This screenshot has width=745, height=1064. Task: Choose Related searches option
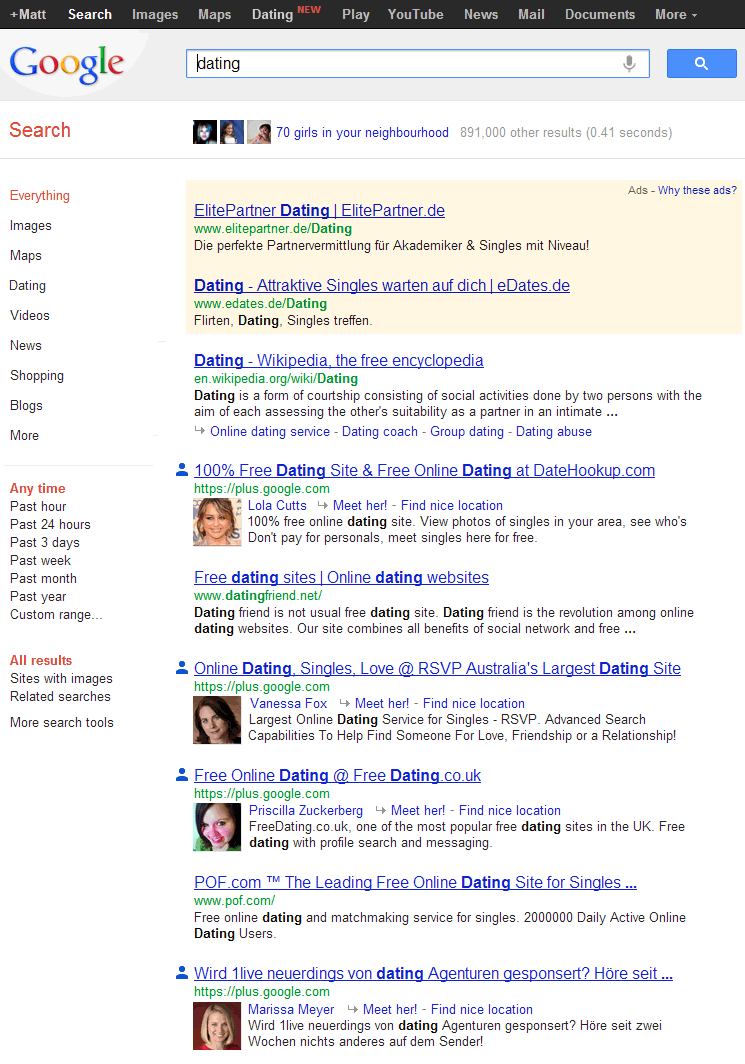60,696
